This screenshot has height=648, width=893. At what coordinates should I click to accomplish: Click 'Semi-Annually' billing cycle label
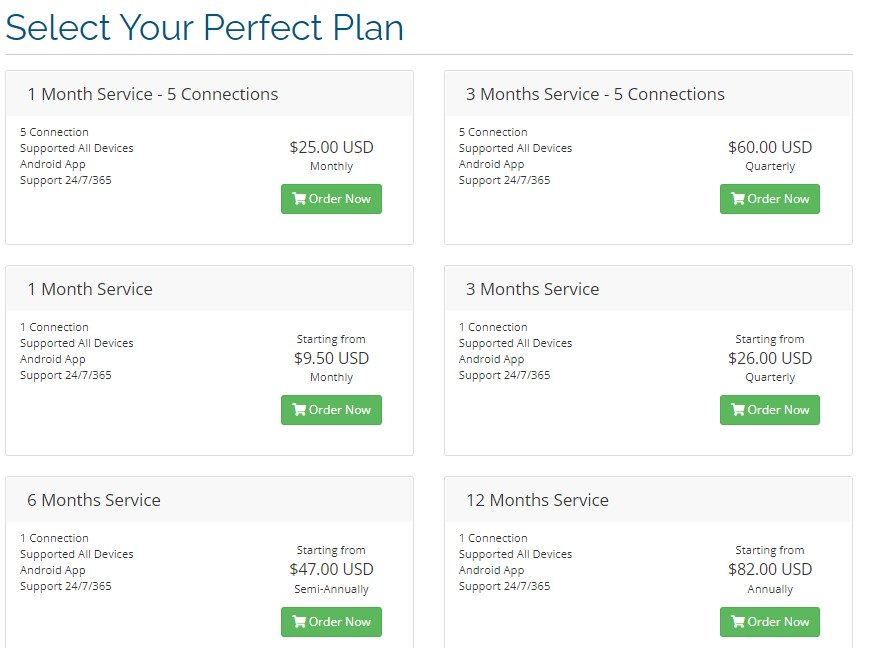click(331, 589)
